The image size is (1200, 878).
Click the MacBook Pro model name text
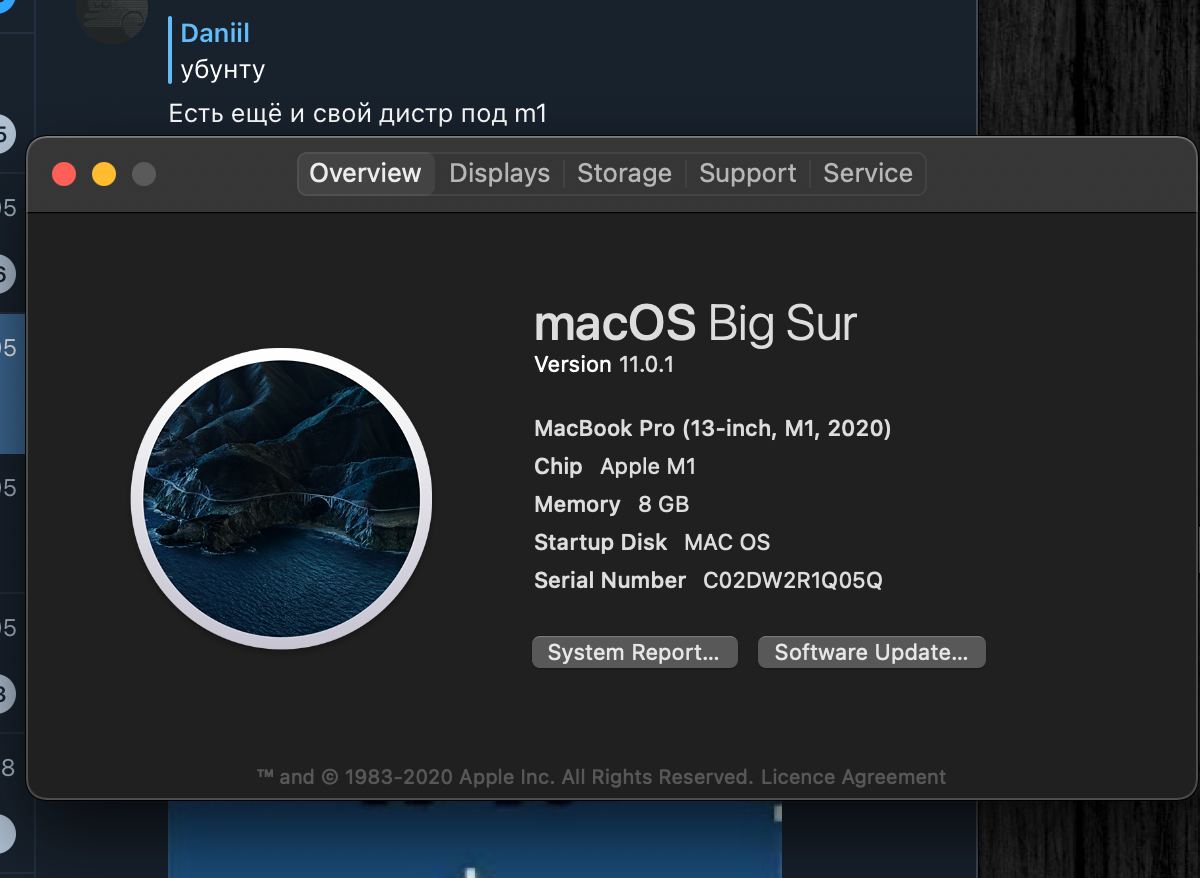pos(713,429)
